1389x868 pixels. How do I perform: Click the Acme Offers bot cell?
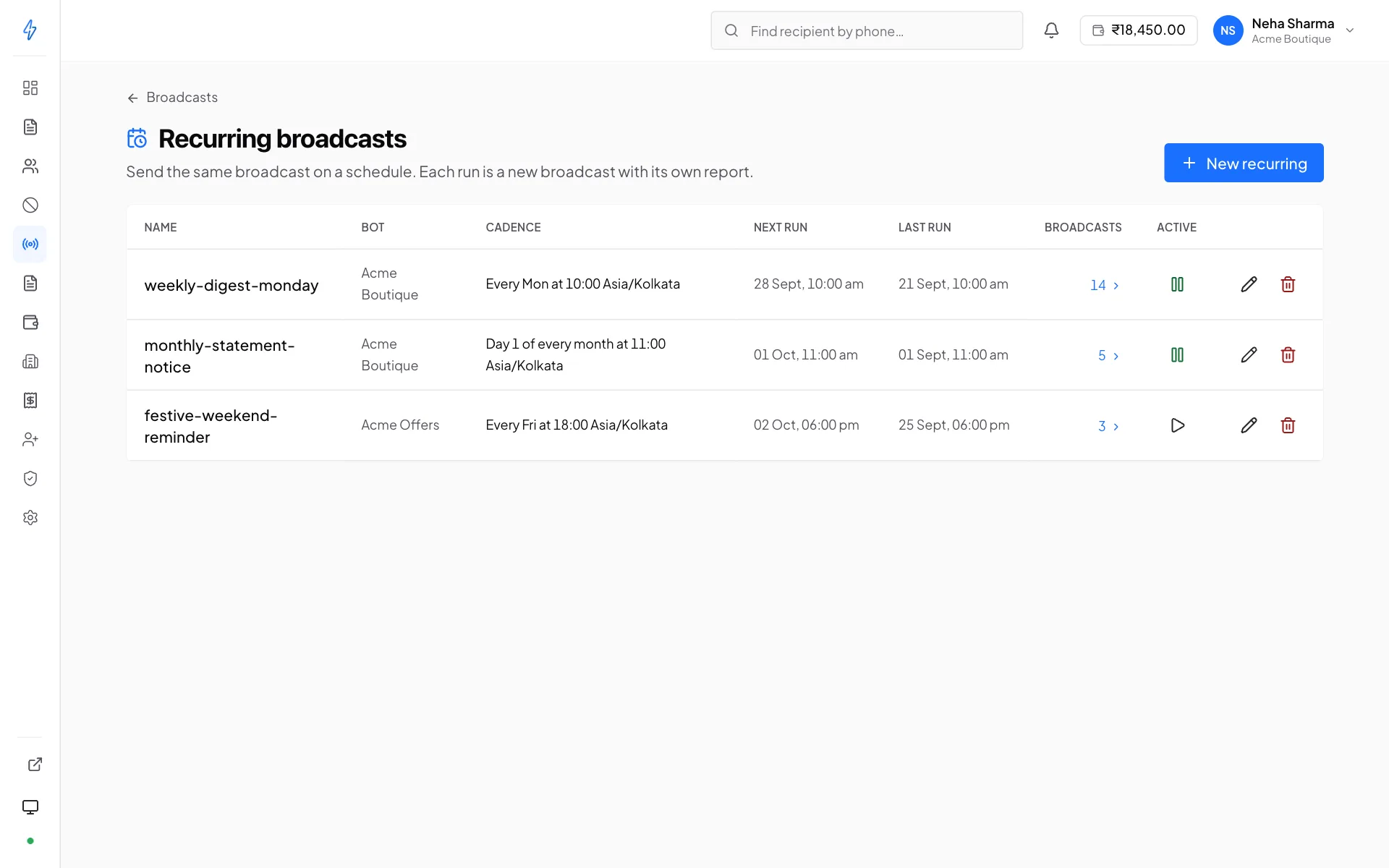[x=400, y=425]
